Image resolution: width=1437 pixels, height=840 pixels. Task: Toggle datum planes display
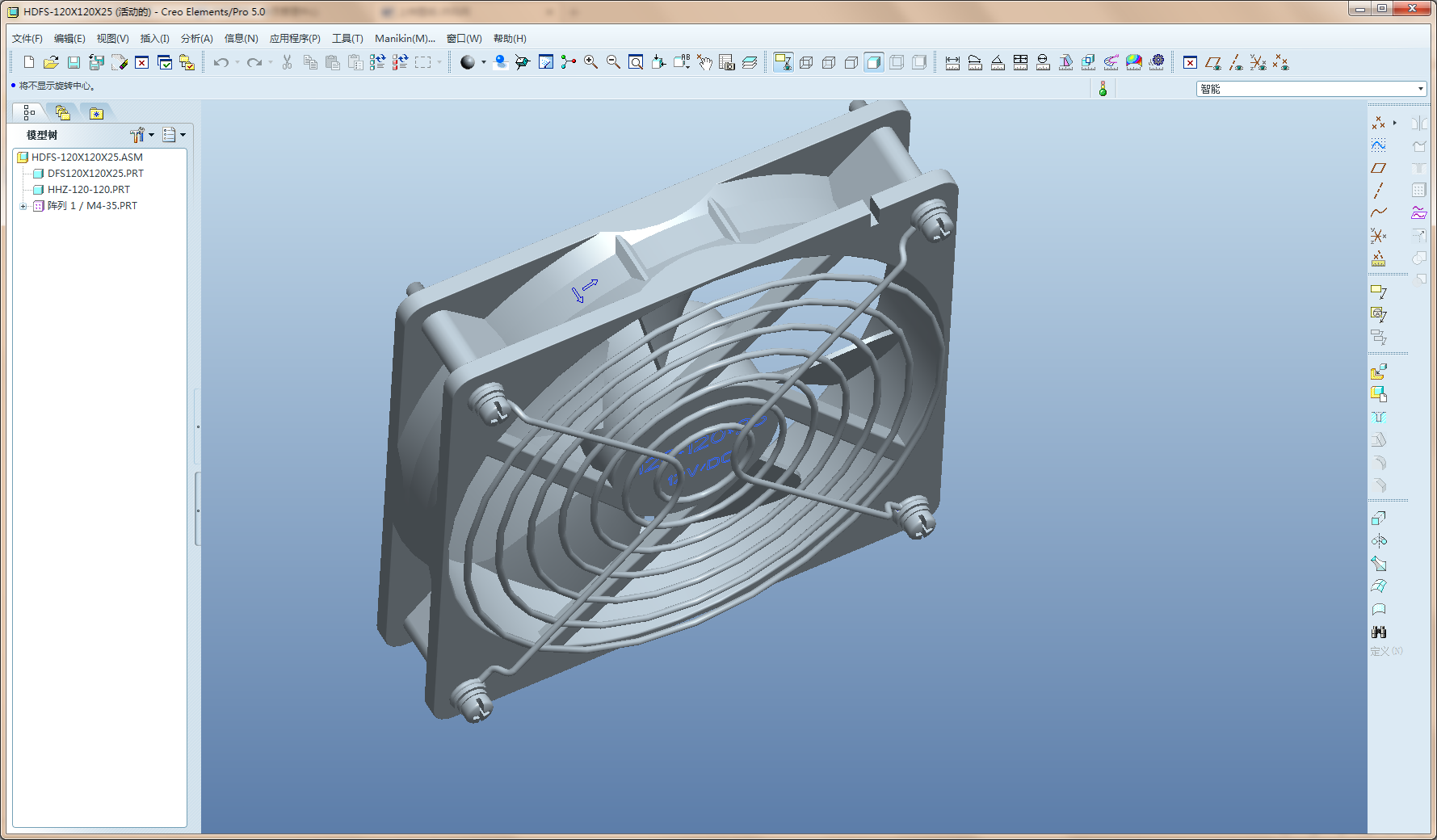(x=1213, y=62)
